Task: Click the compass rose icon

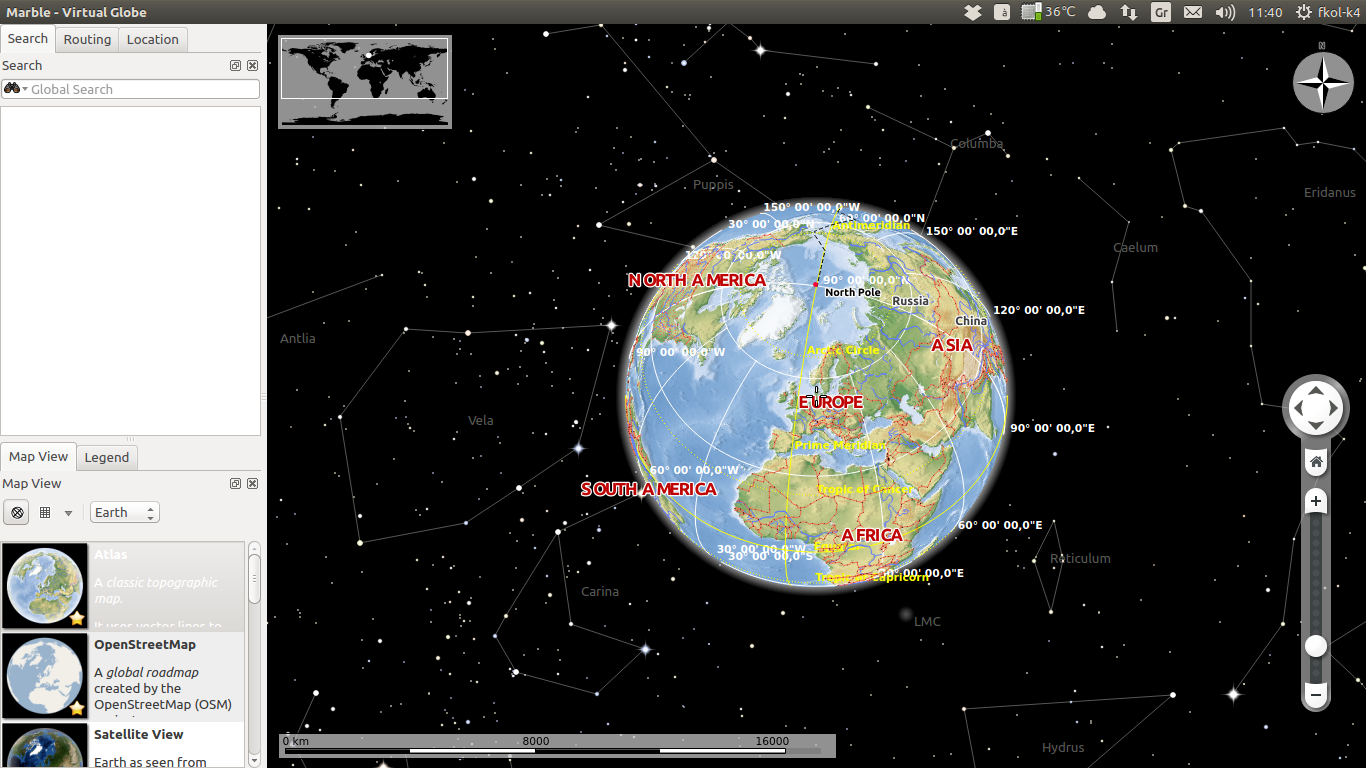Action: point(1322,82)
